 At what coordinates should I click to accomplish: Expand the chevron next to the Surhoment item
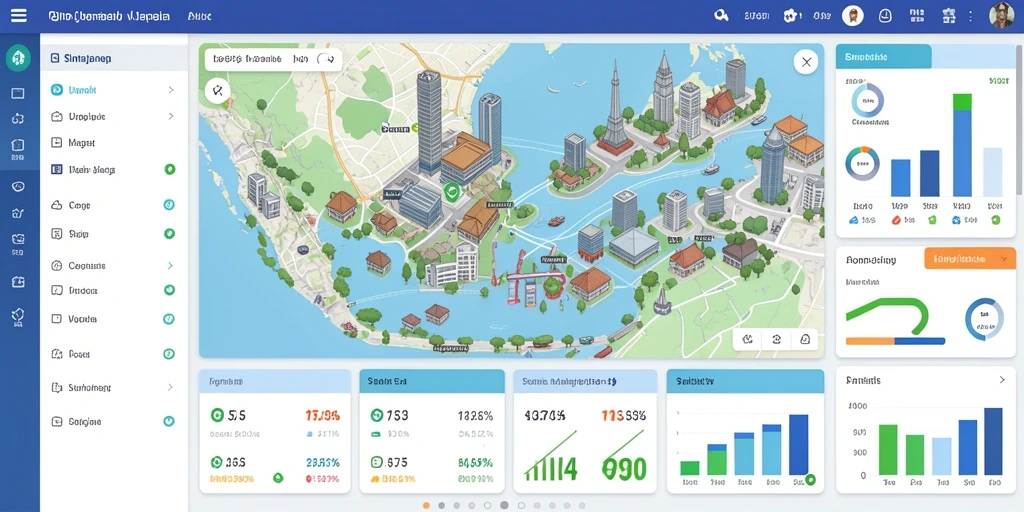pos(170,387)
